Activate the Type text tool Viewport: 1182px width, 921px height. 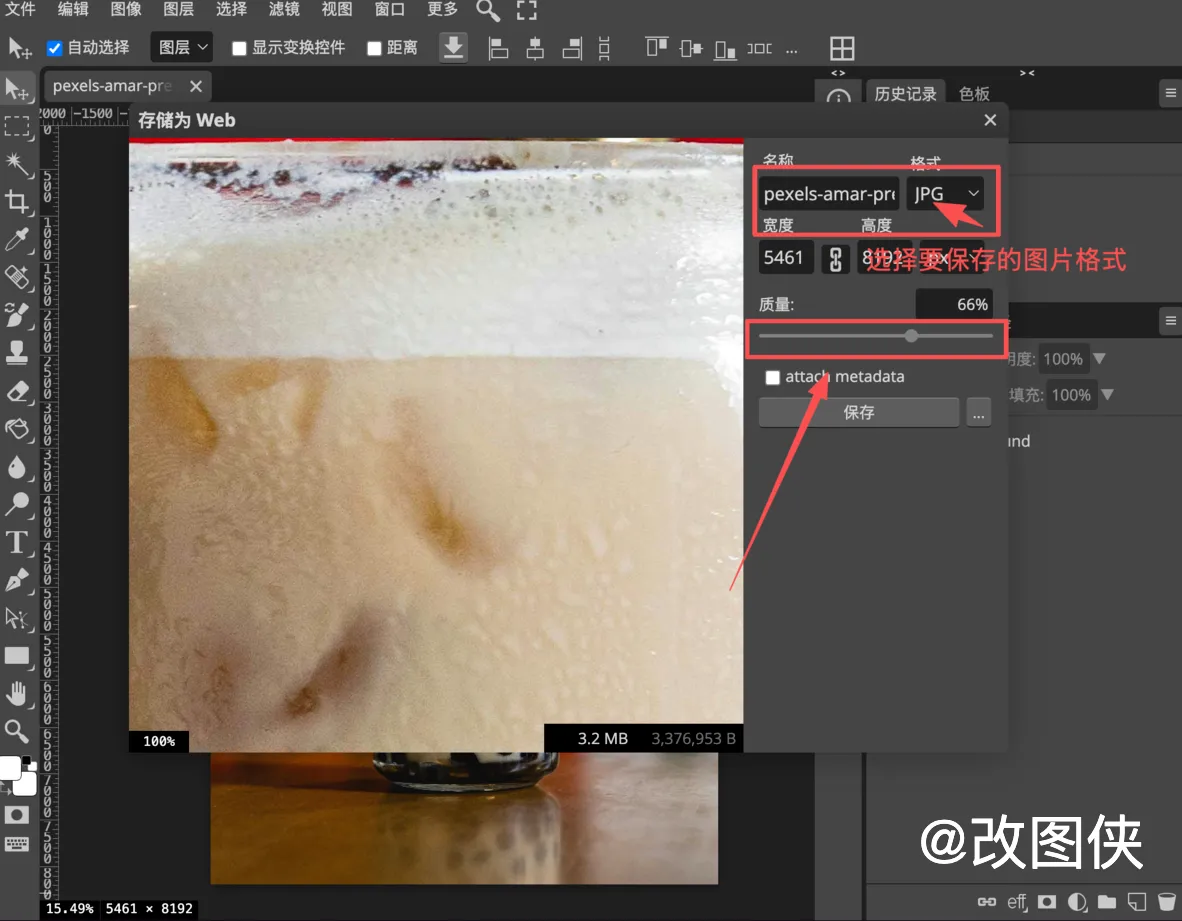click(17, 543)
